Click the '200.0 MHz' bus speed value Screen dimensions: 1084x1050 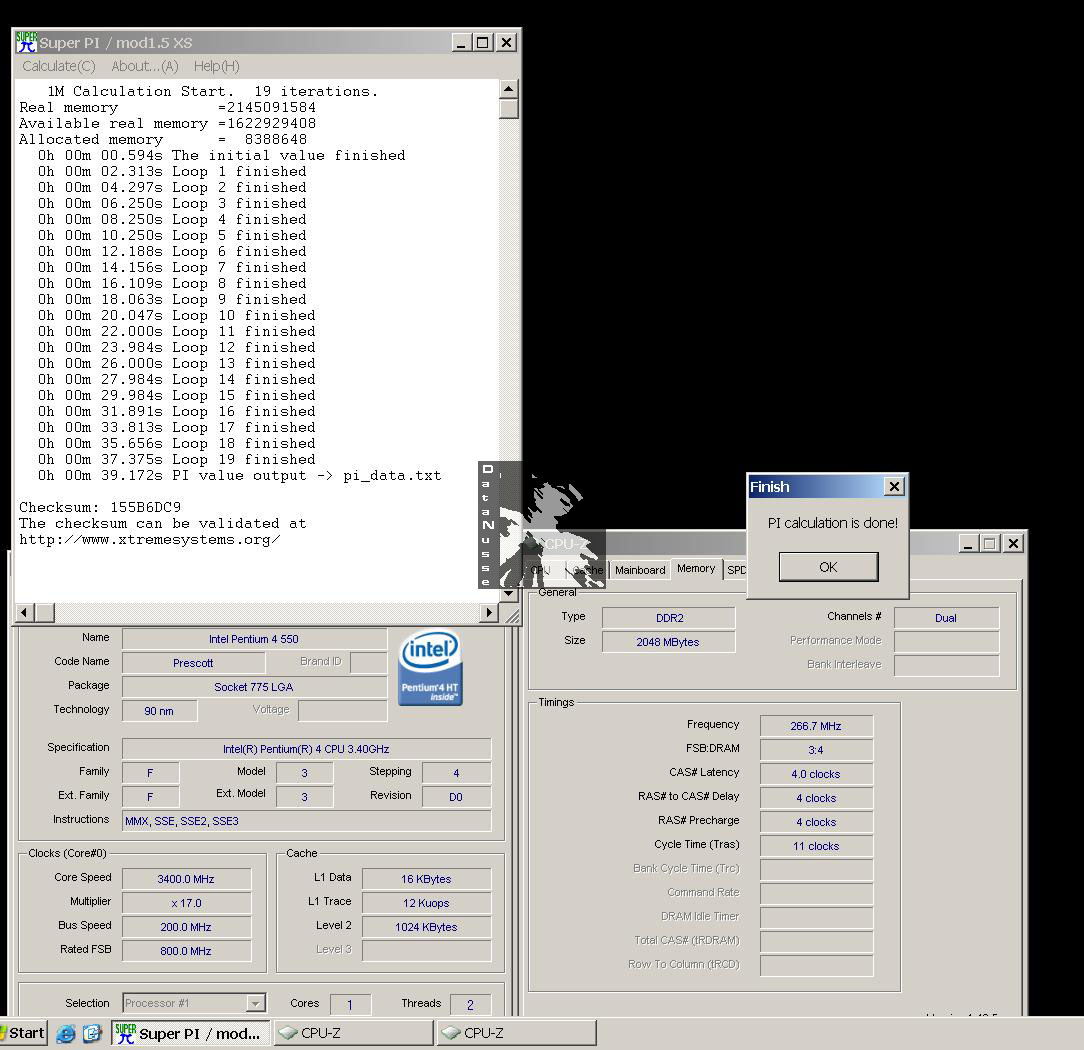click(186, 927)
